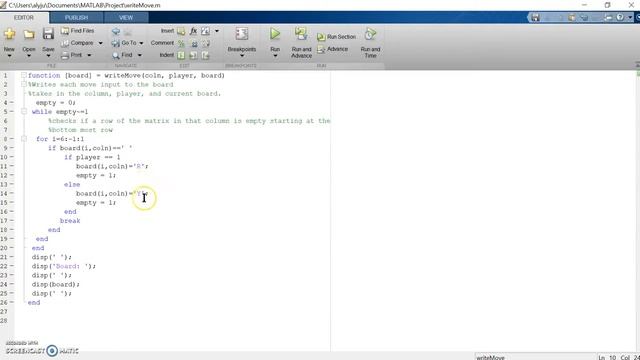
Task: Click 'disp(board);' on line 24
Action: (x=56, y=284)
